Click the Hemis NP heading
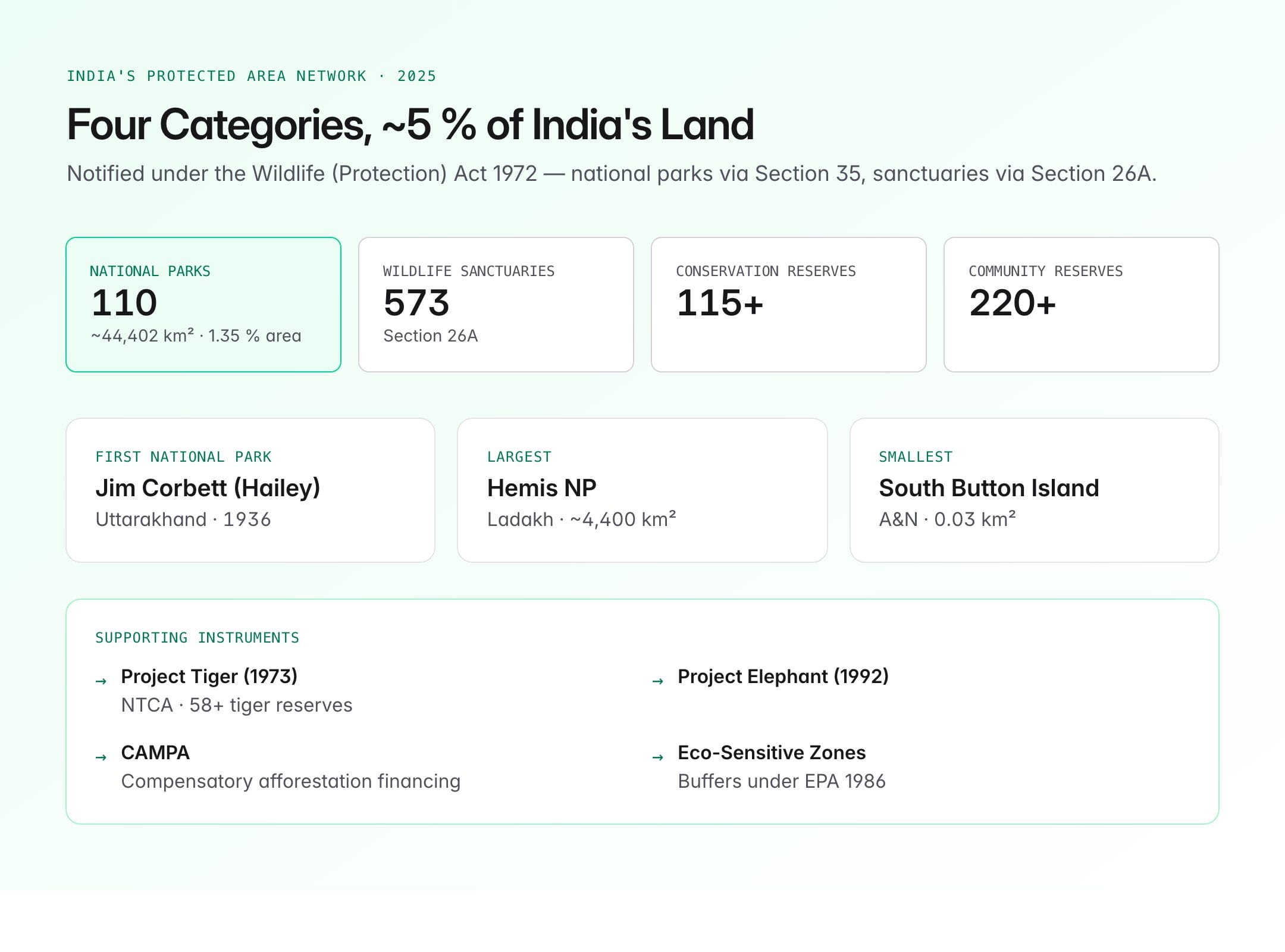 [541, 488]
